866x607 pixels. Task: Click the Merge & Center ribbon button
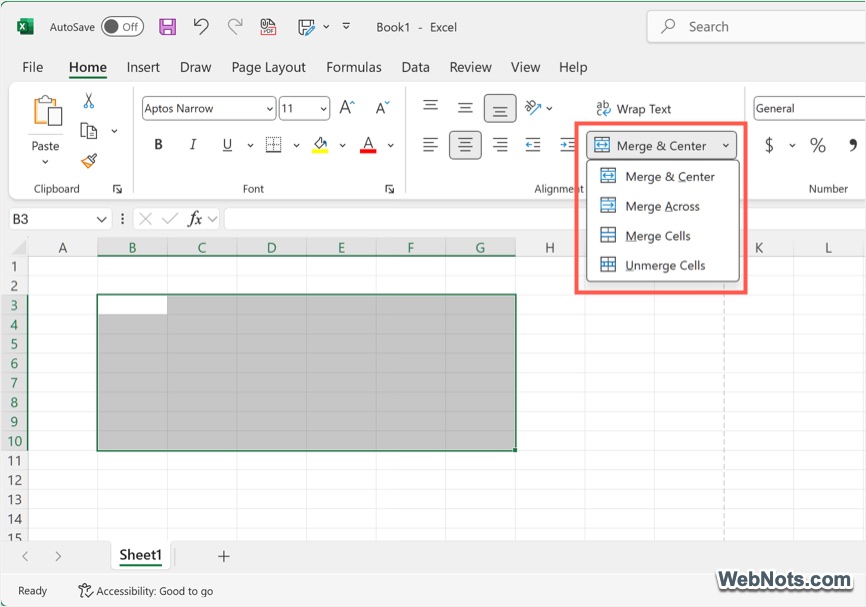pos(651,146)
